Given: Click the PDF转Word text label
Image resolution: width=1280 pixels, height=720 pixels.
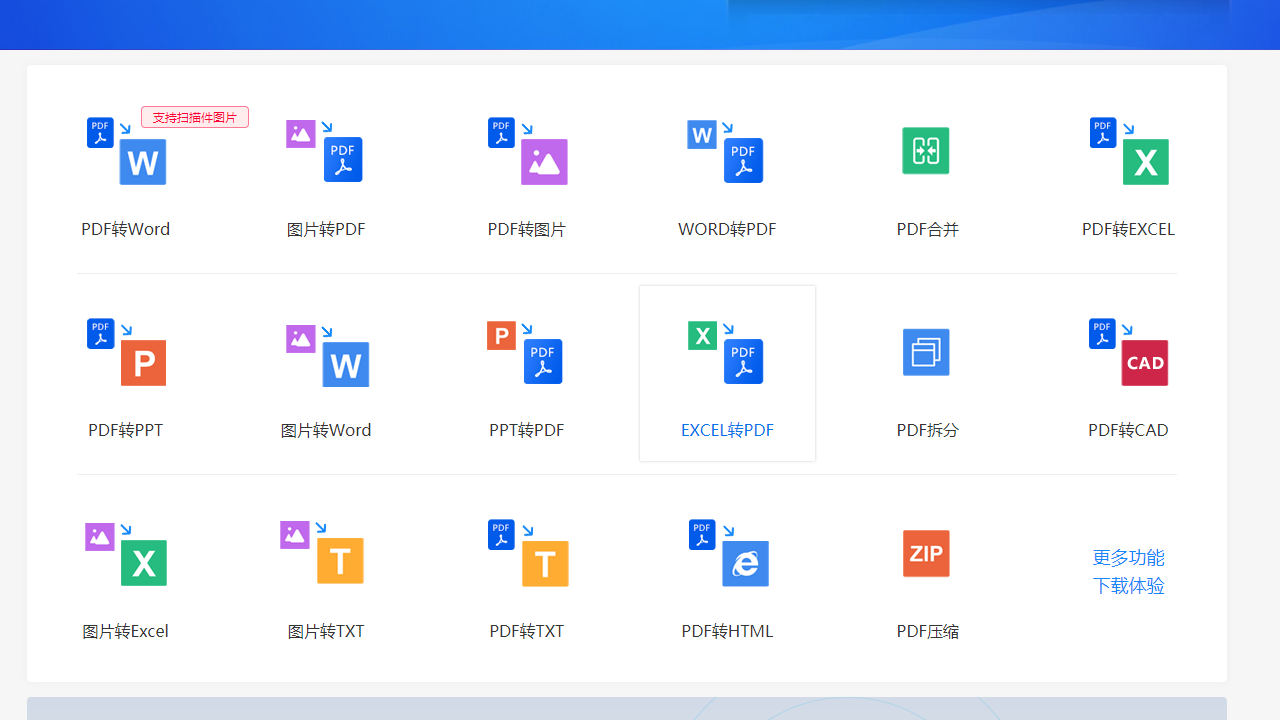Looking at the screenshot, I should tap(126, 229).
